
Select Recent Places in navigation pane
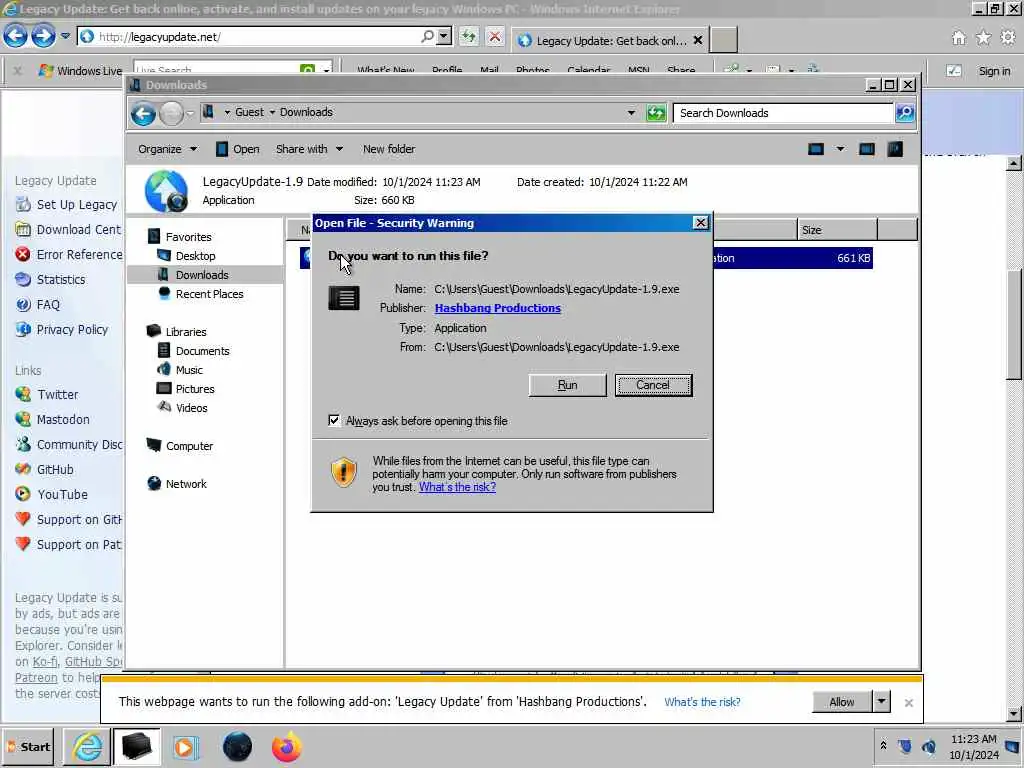[x=209, y=295]
